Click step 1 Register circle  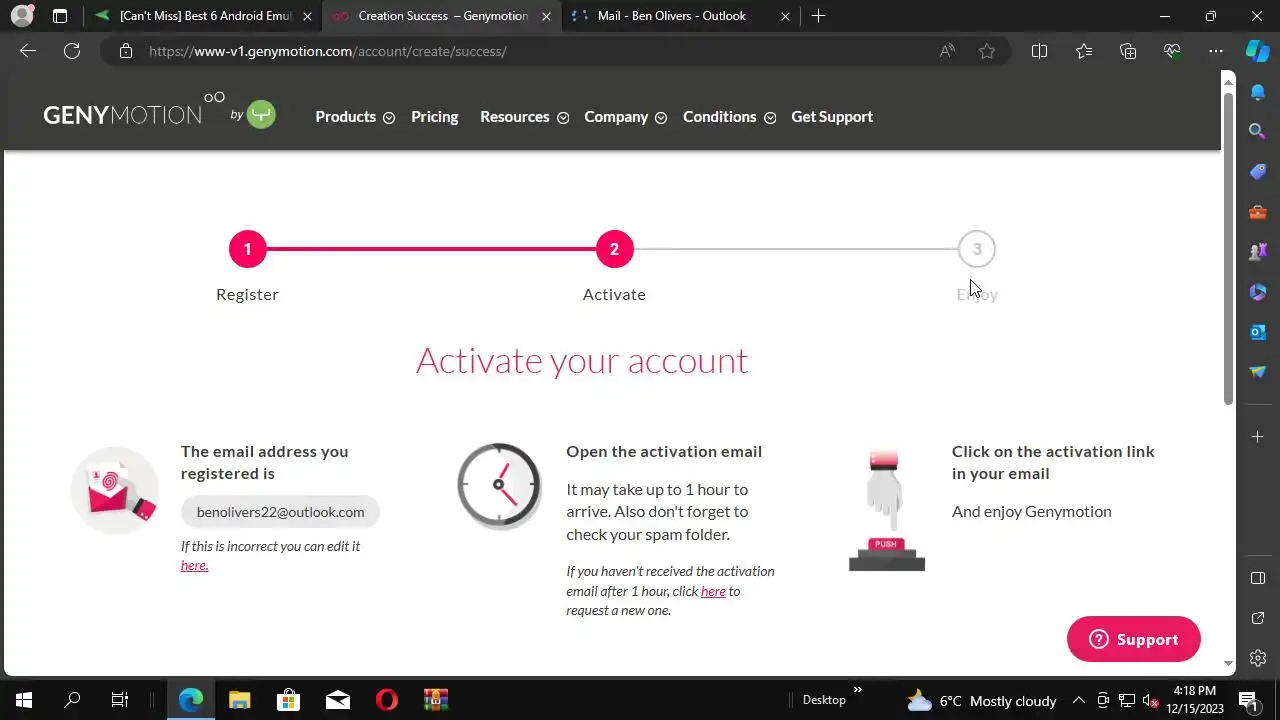point(247,249)
